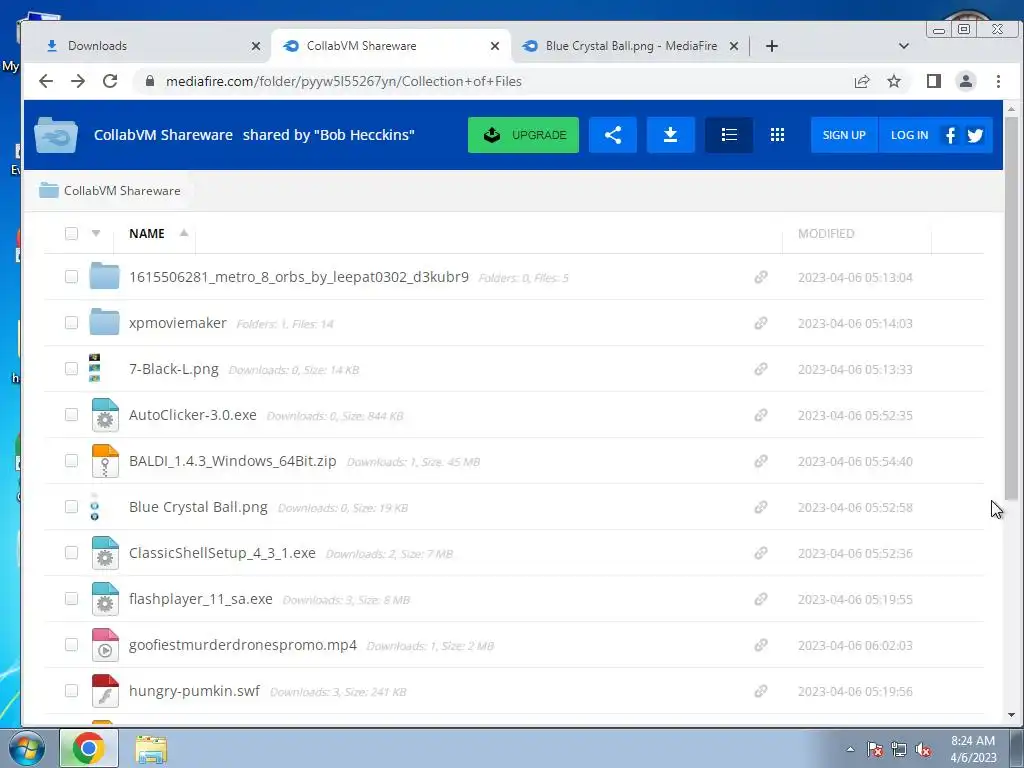
Task: Open the Chrome profile icon
Action: 966,81
